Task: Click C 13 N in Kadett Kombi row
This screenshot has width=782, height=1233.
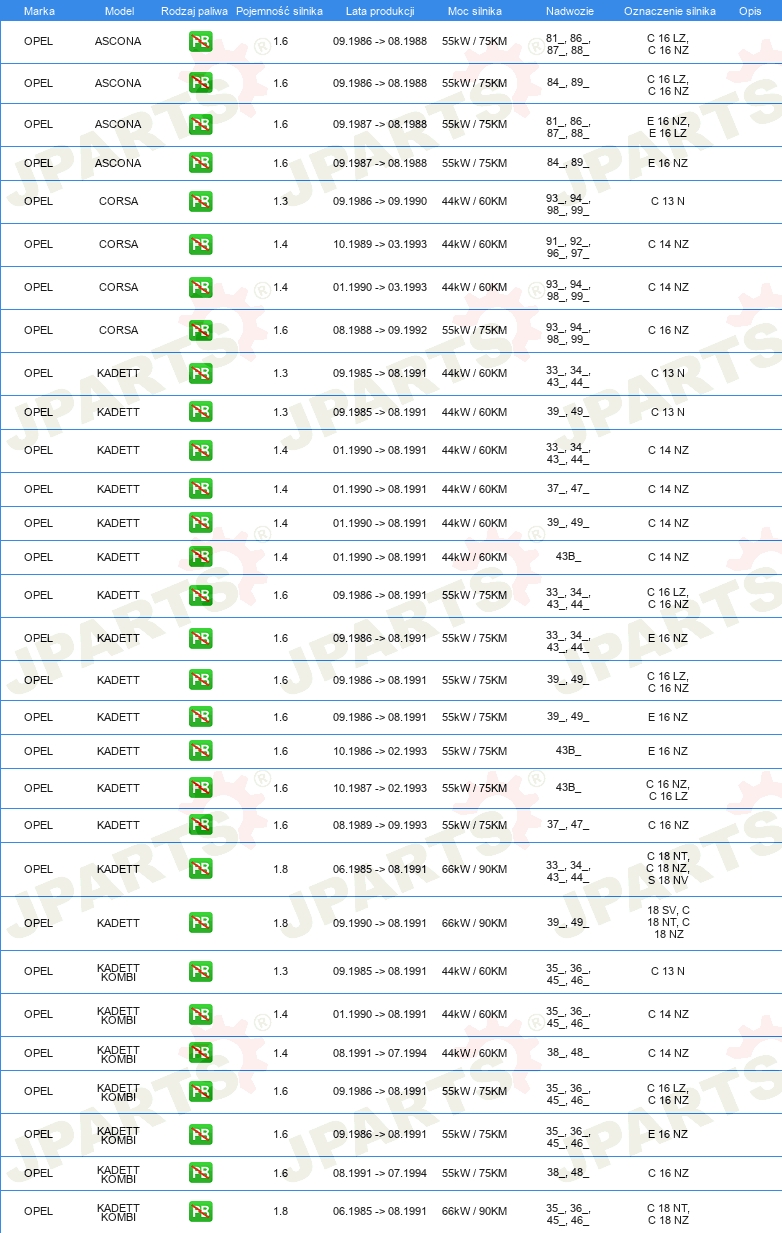Action: (x=668, y=971)
